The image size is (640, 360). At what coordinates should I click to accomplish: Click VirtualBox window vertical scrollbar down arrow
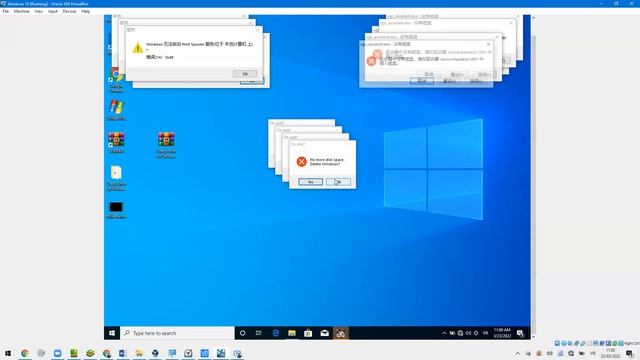pos(533,338)
